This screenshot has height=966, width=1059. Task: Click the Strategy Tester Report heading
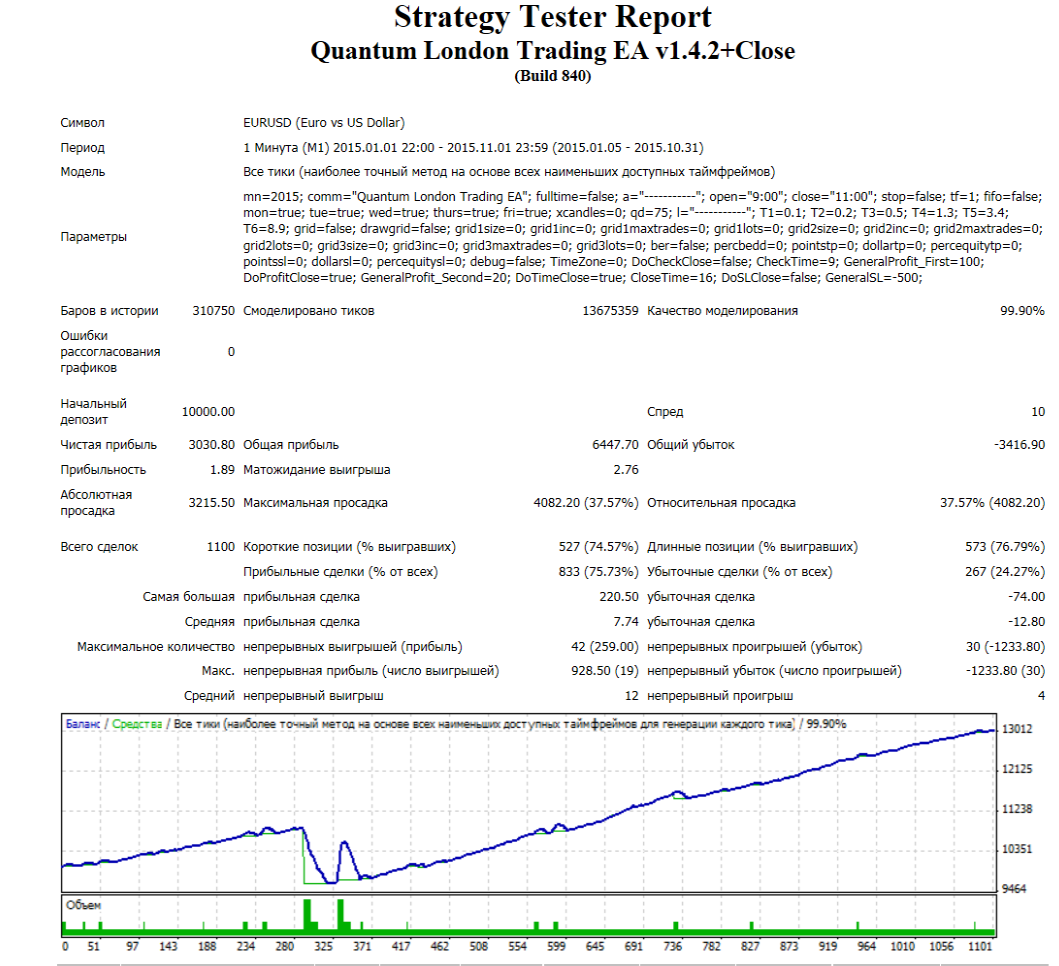552,18
